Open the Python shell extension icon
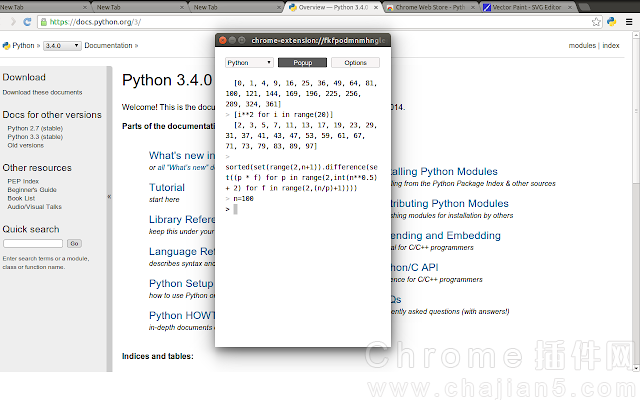Viewport: 640px width, 400px height. click(x=611, y=22)
